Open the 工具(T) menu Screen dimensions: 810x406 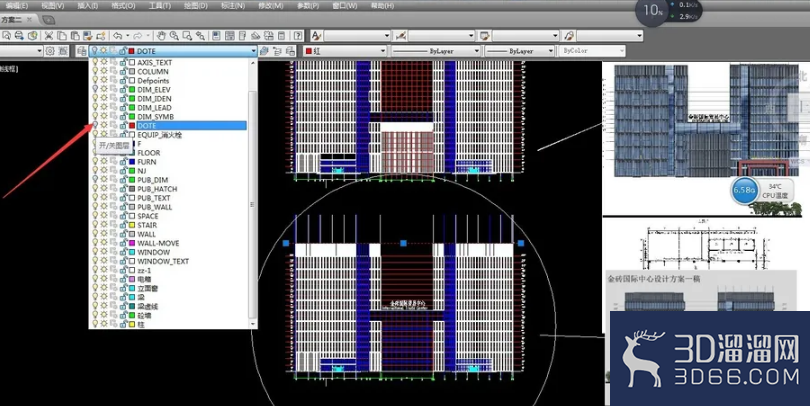[x=160, y=6]
